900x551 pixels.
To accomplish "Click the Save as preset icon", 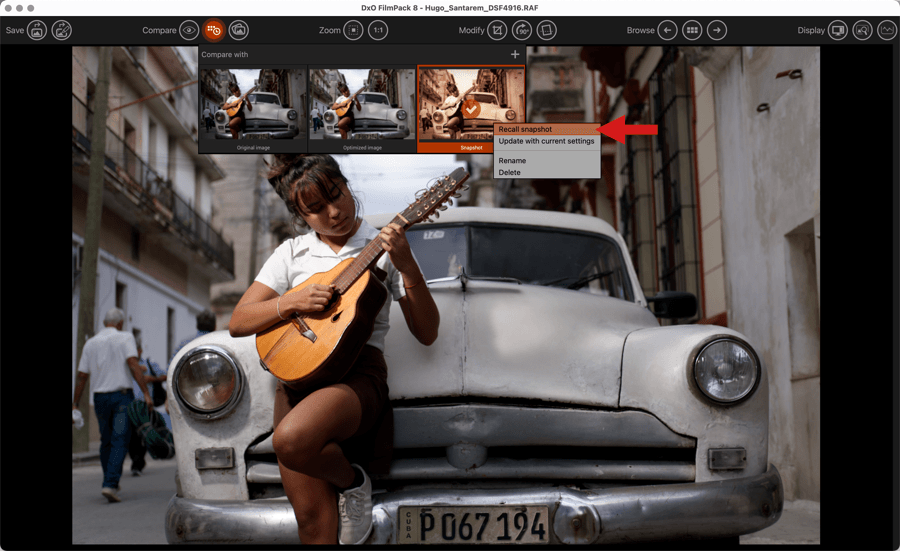I will point(62,30).
